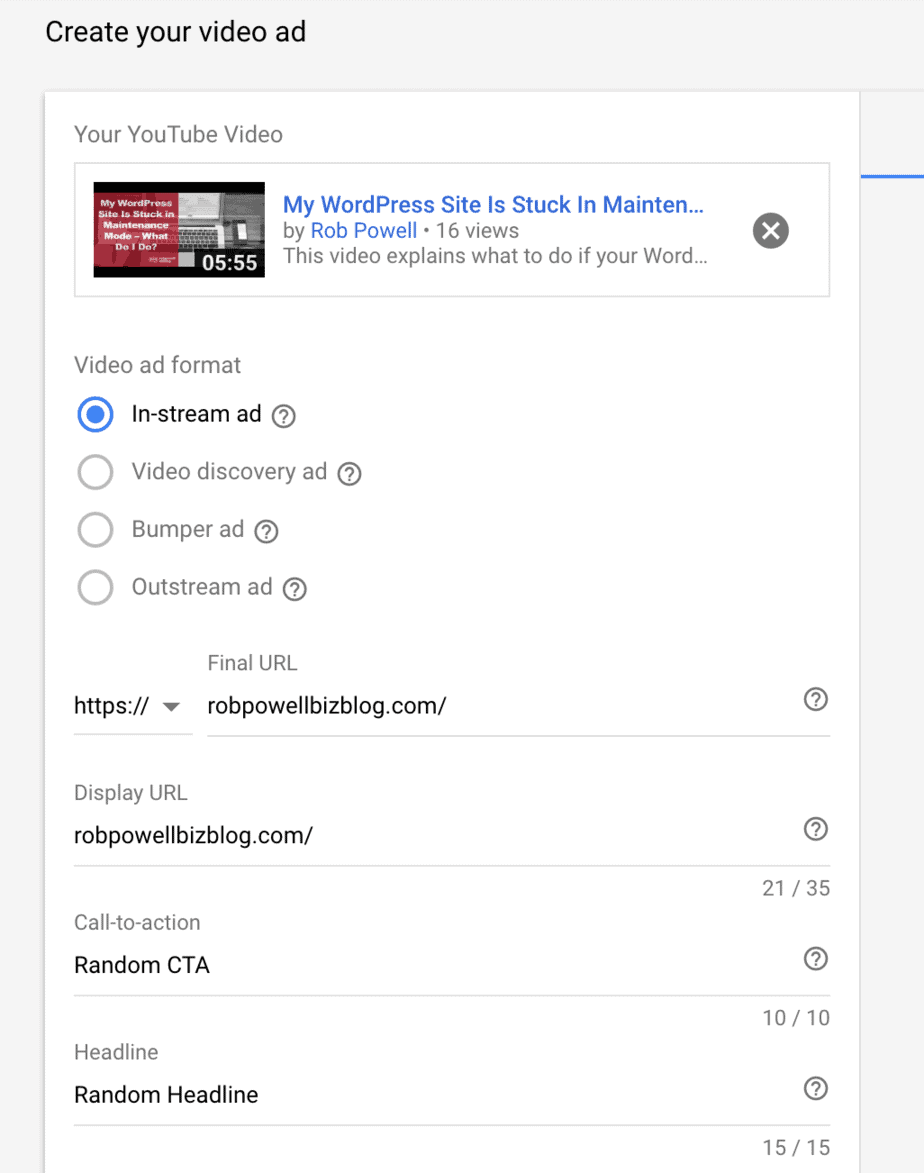Open help for Bumper ad format
Viewport: 924px width, 1173px height.
(265, 530)
